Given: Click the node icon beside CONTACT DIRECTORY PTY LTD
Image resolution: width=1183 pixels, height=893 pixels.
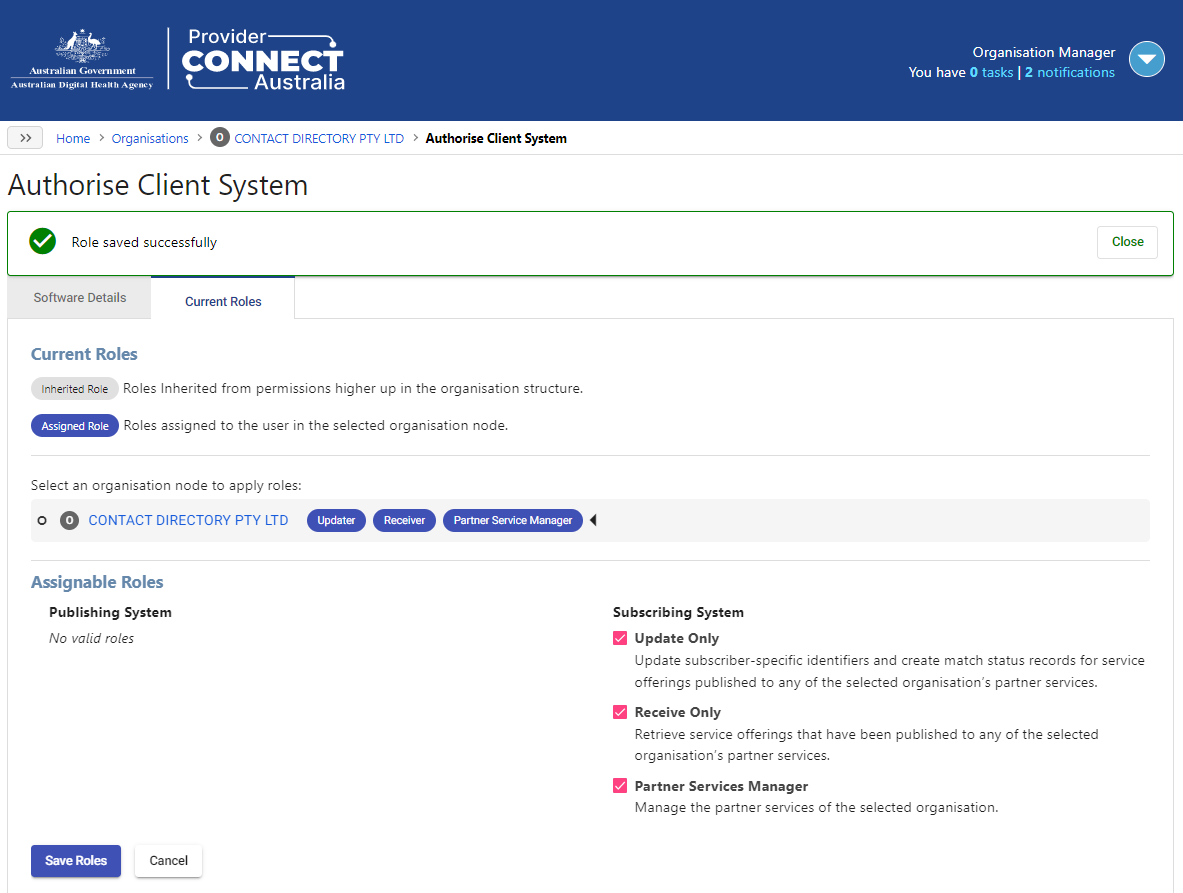Looking at the screenshot, I should point(68,520).
